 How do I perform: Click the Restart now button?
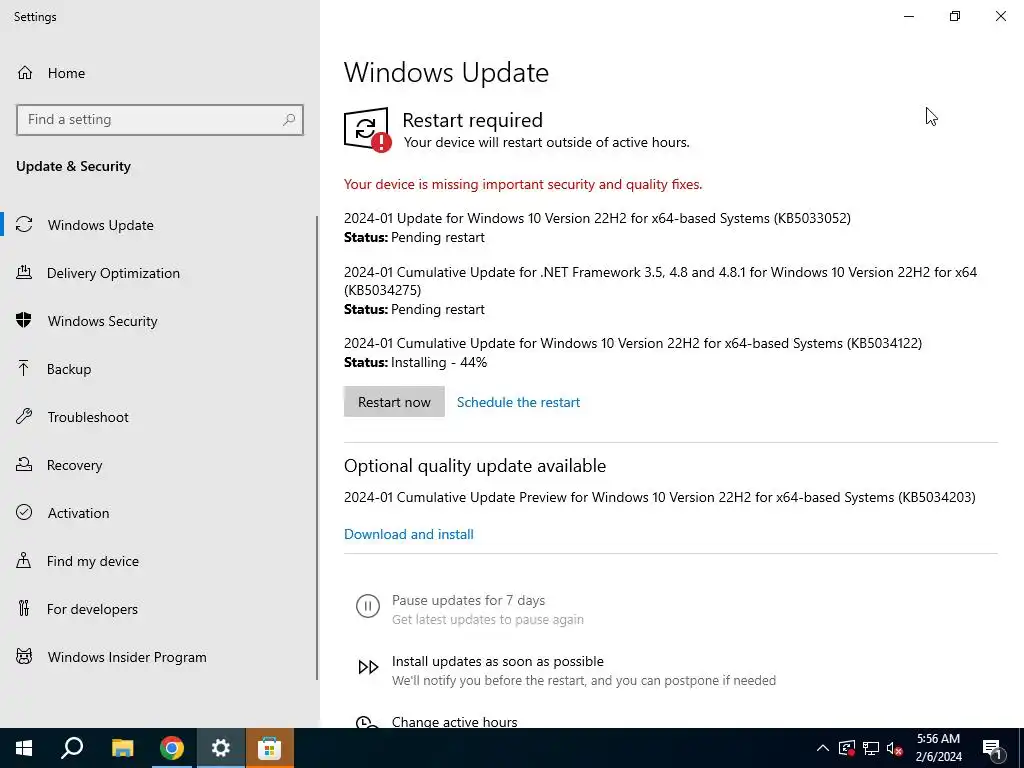pos(394,402)
